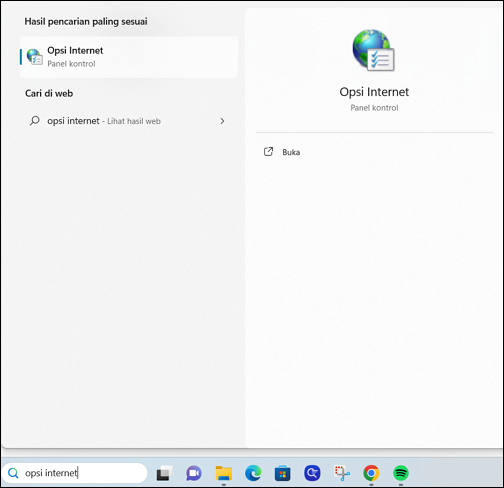Image resolution: width=504 pixels, height=488 pixels.
Task: Click the magnifier icon beside the web result
Action: click(35, 120)
